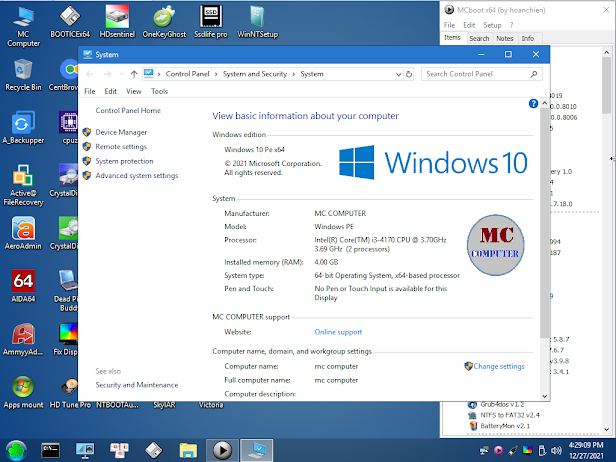Launch HD Tune Pro shortcut
The image size is (616, 462).
[70, 392]
